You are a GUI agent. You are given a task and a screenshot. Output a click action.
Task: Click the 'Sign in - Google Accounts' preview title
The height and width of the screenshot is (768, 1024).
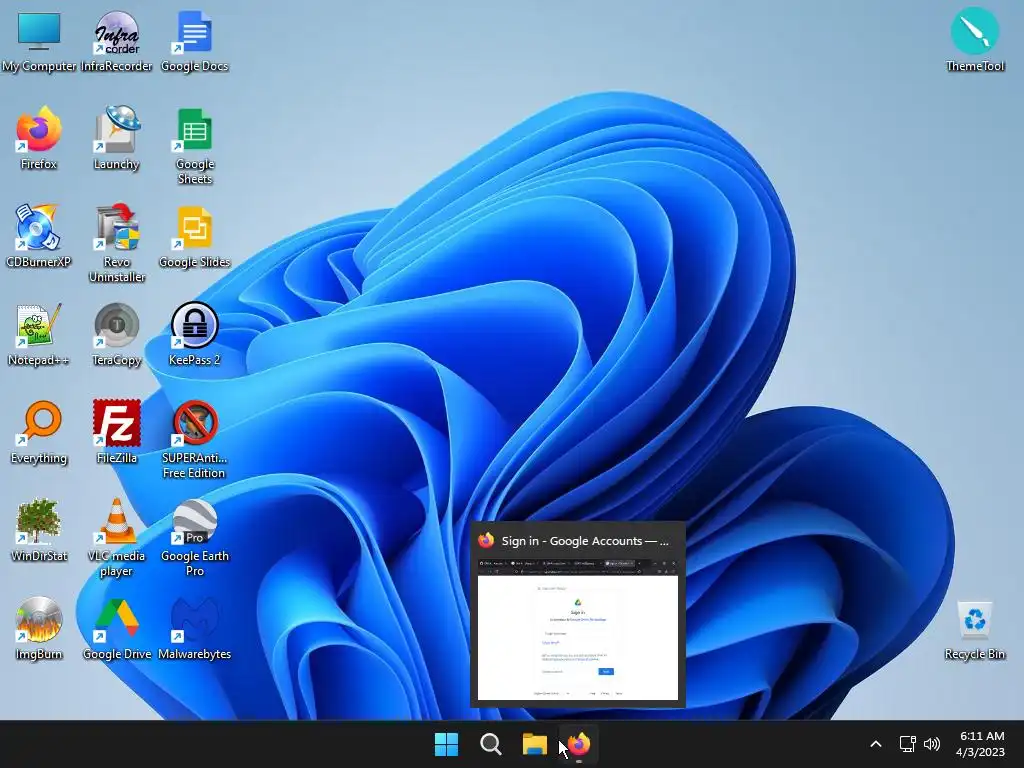585,541
